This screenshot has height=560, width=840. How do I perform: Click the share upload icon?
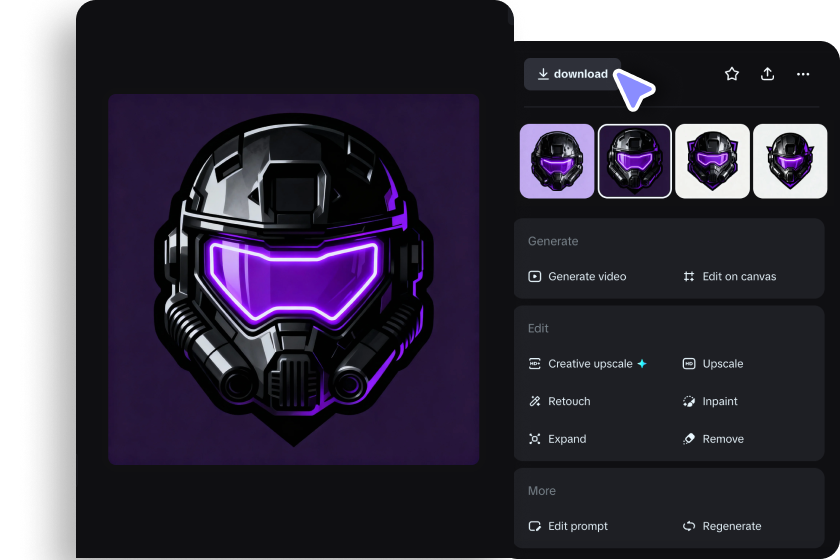click(x=767, y=74)
